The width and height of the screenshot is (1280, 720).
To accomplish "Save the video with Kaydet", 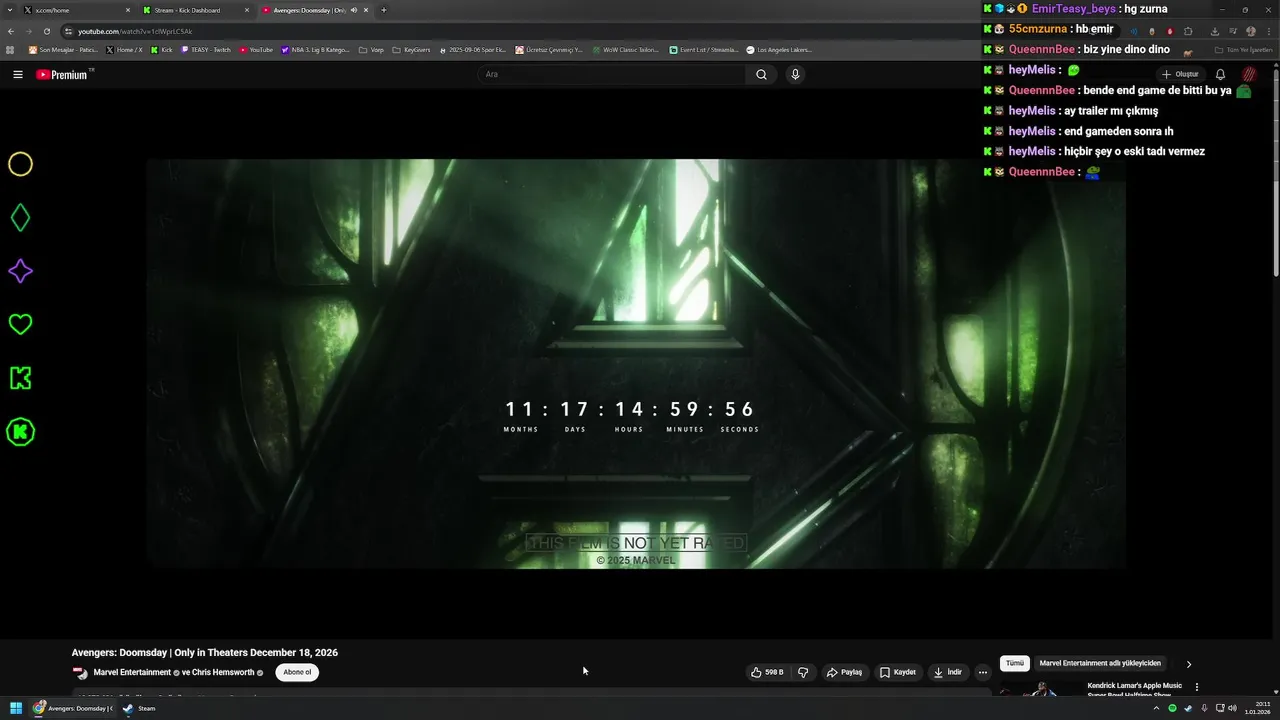I will [x=898, y=672].
